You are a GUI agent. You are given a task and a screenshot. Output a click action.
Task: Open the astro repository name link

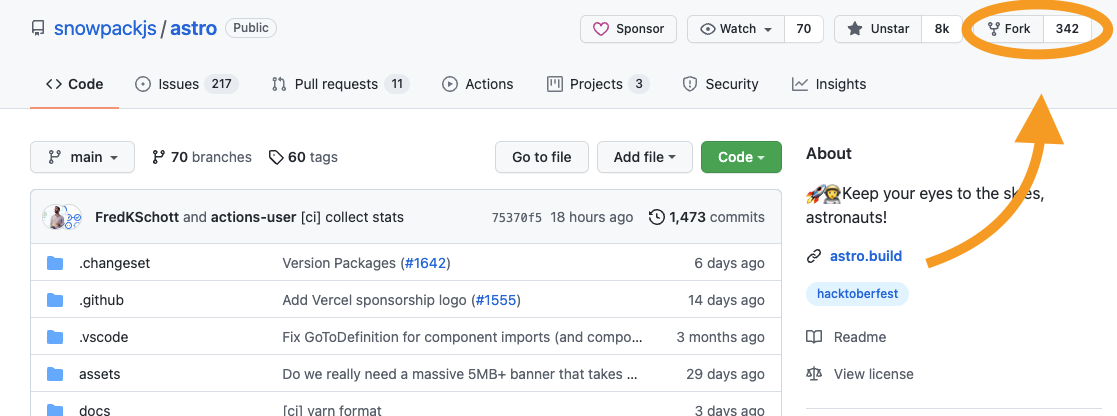pos(193,29)
